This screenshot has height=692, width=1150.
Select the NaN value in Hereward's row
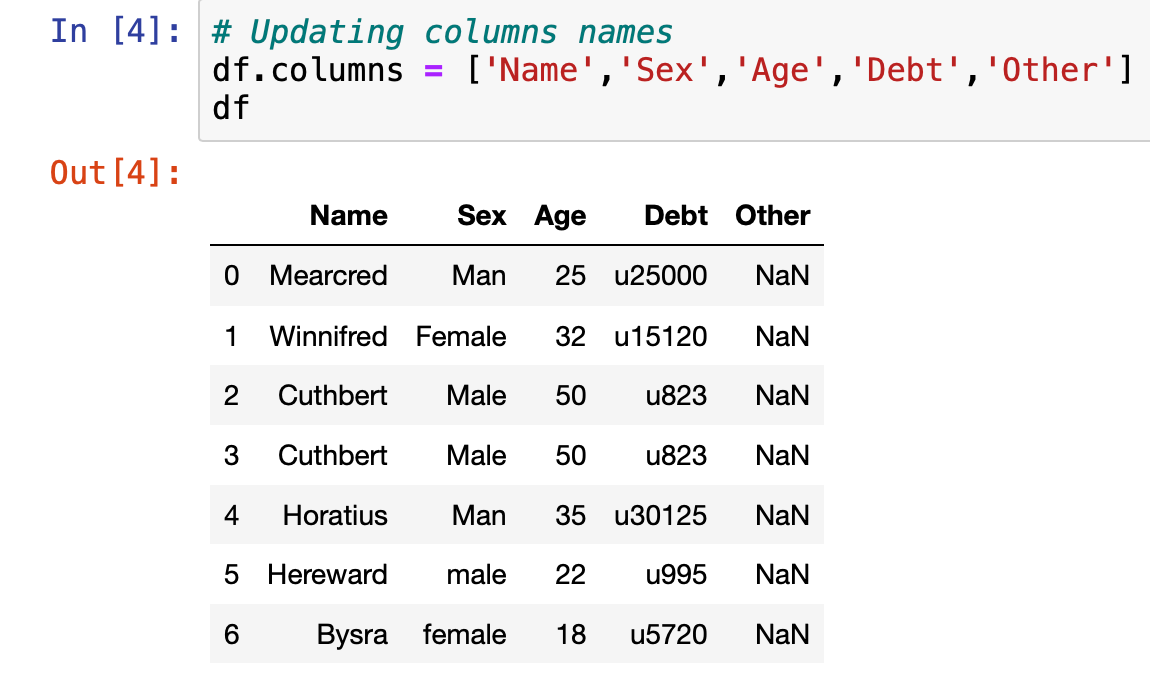tap(781, 574)
